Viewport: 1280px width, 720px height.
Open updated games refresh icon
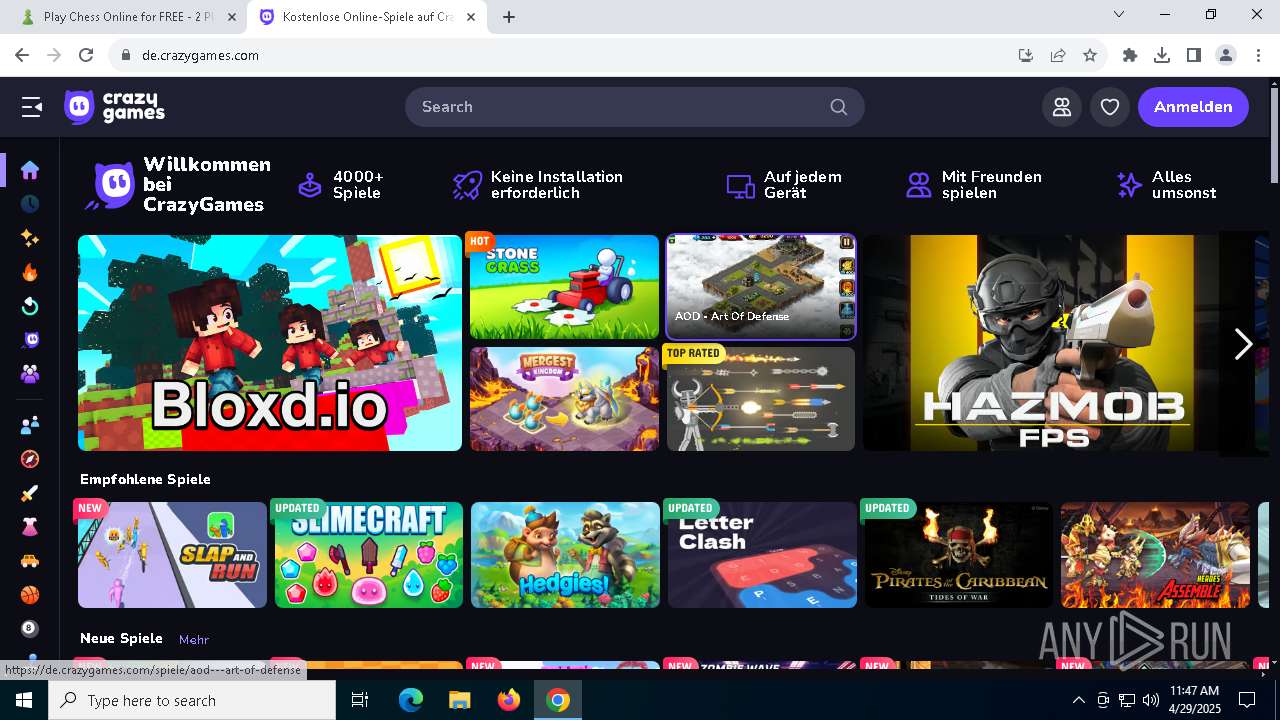tap(30, 306)
